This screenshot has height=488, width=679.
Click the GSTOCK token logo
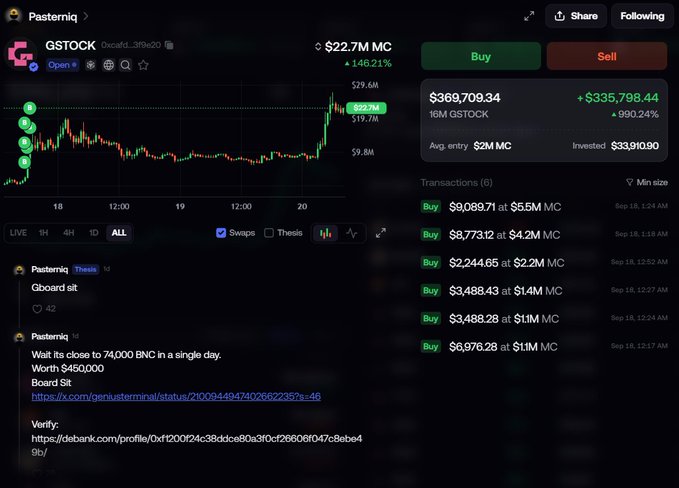(20, 55)
